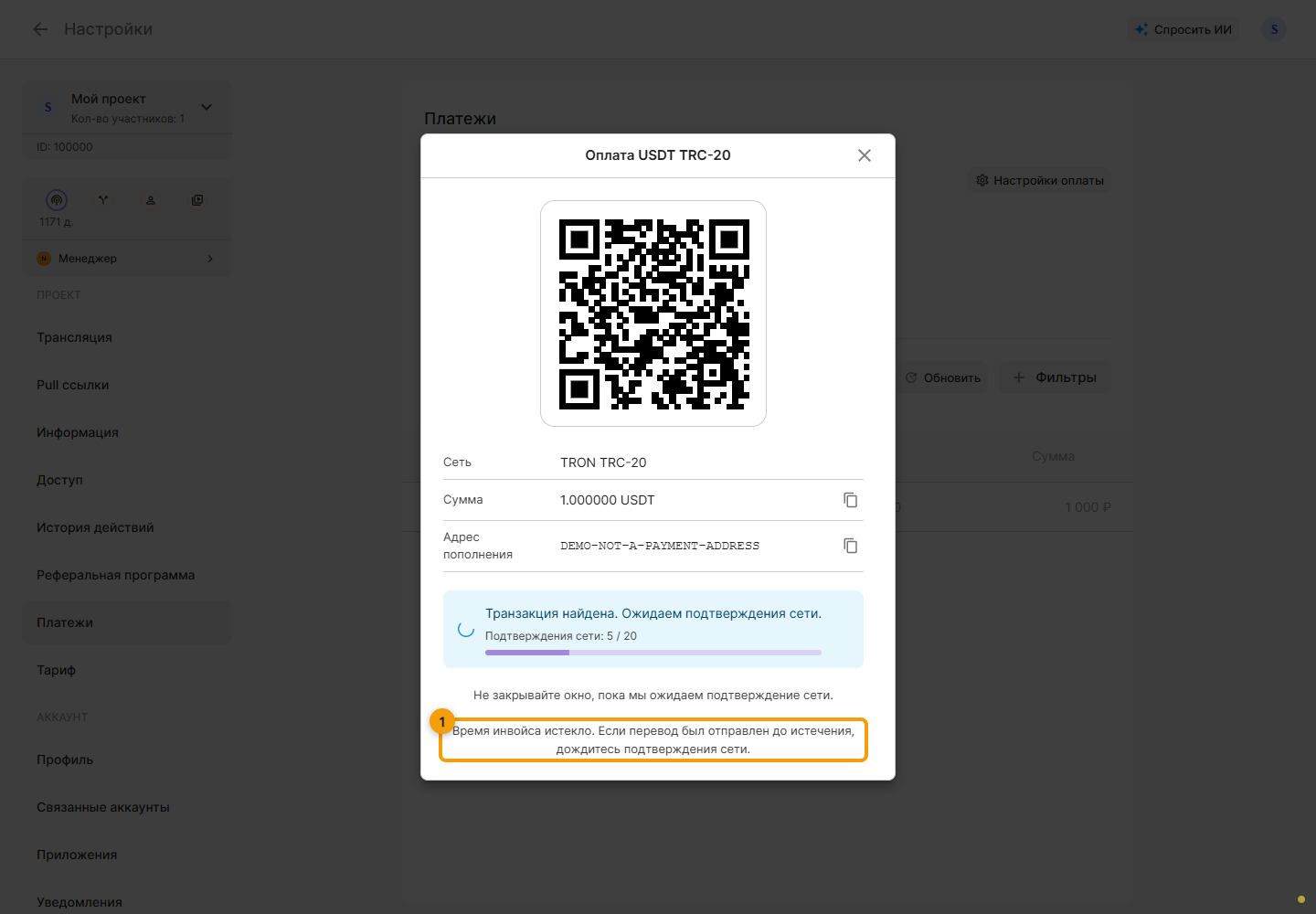
Task: Click the S project avatar beside Мой проект
Action: (48, 108)
